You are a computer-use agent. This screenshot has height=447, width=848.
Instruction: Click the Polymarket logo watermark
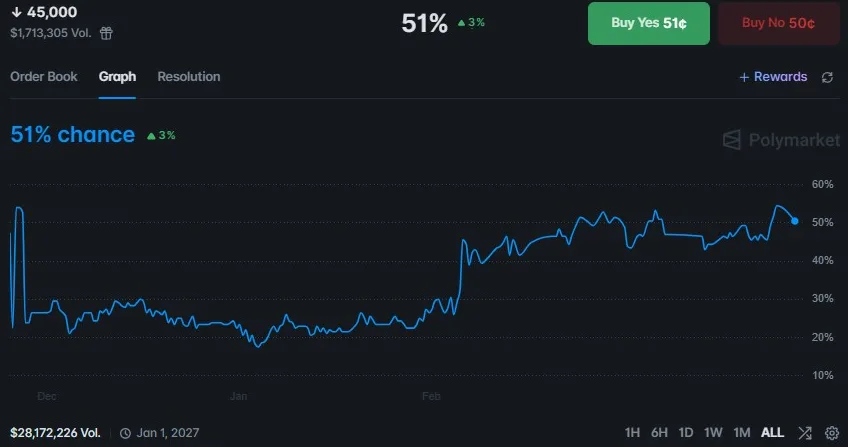click(781, 140)
